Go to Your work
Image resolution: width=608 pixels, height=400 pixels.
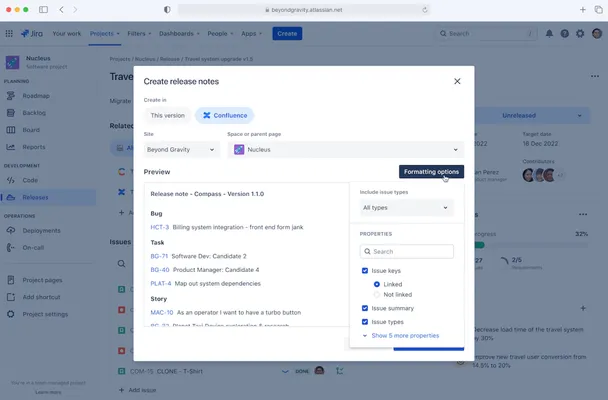(x=67, y=34)
